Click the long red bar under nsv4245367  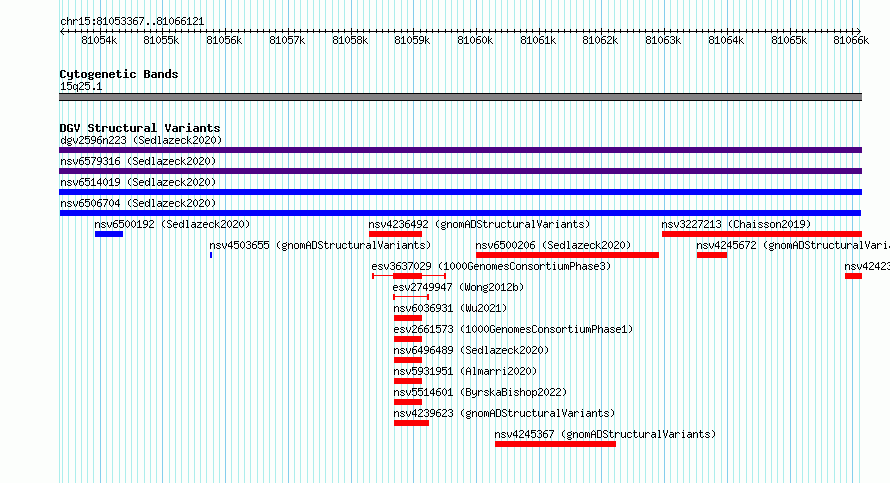pos(555,444)
